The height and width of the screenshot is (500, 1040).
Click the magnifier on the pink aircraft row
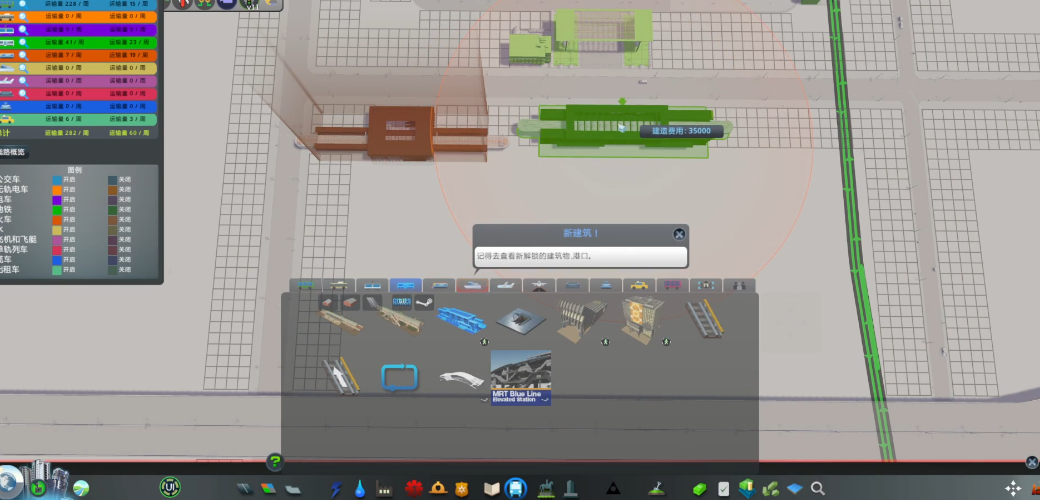click(23, 80)
